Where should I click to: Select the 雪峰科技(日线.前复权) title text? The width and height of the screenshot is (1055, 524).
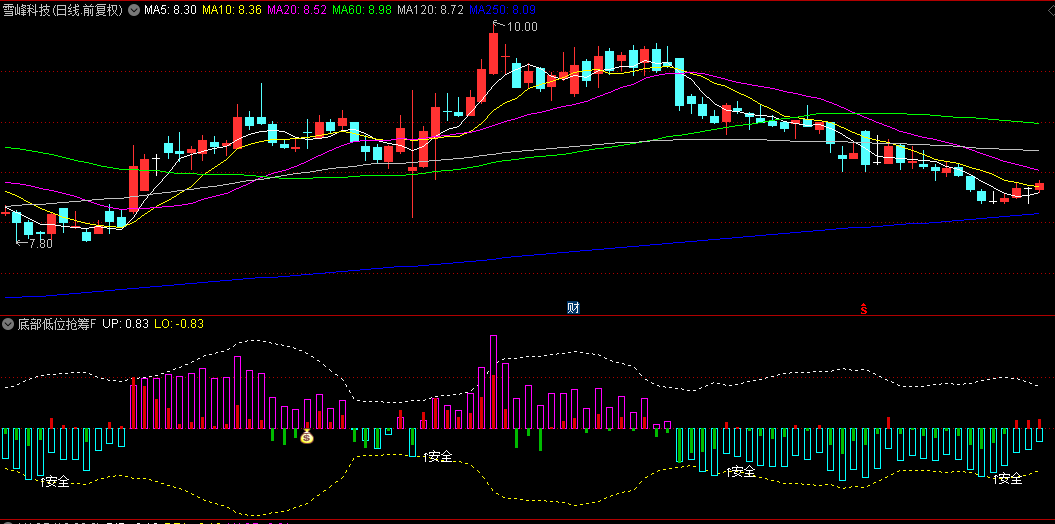63,9
